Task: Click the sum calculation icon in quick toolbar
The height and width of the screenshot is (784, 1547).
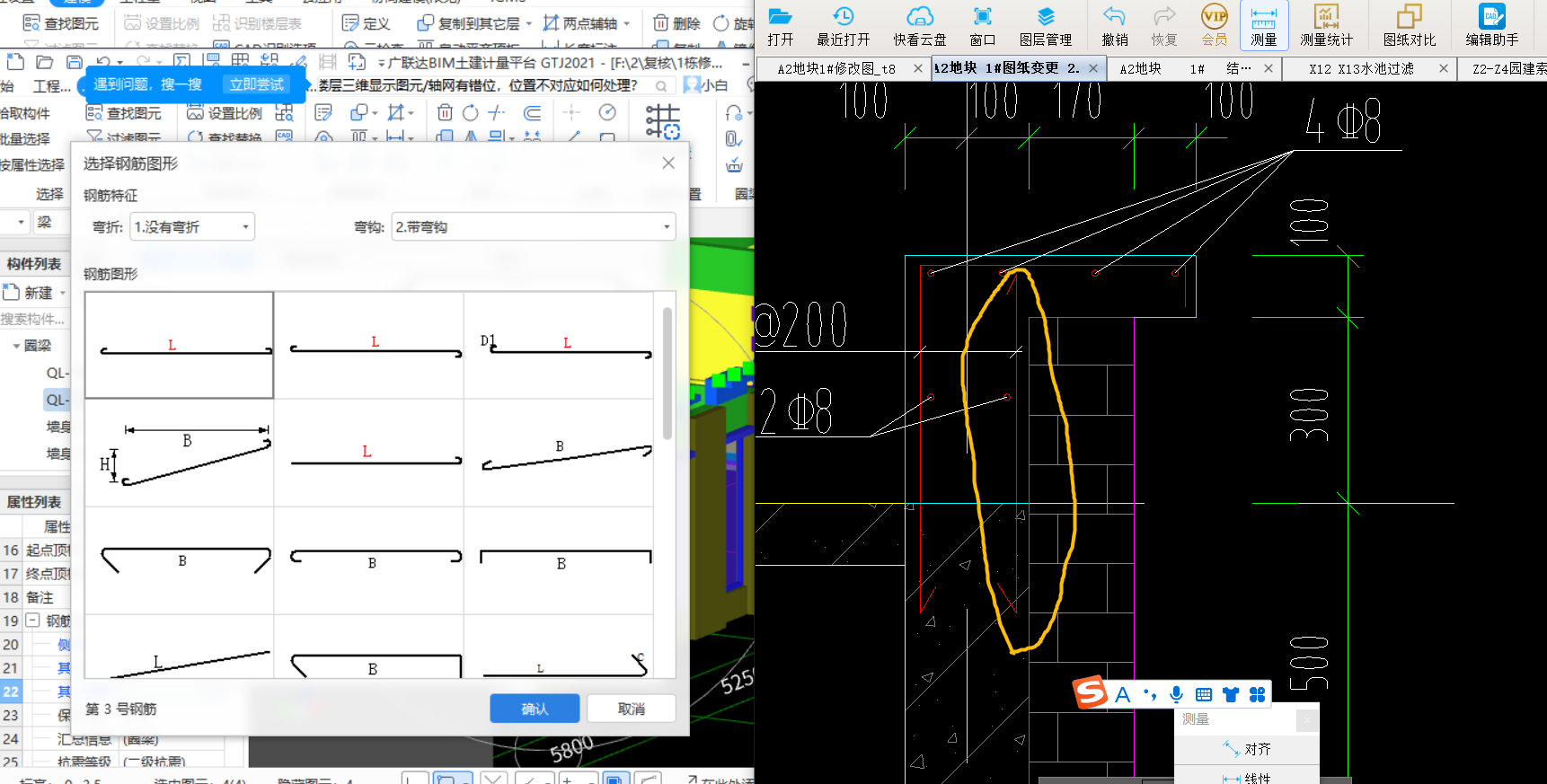Action: 181,62
